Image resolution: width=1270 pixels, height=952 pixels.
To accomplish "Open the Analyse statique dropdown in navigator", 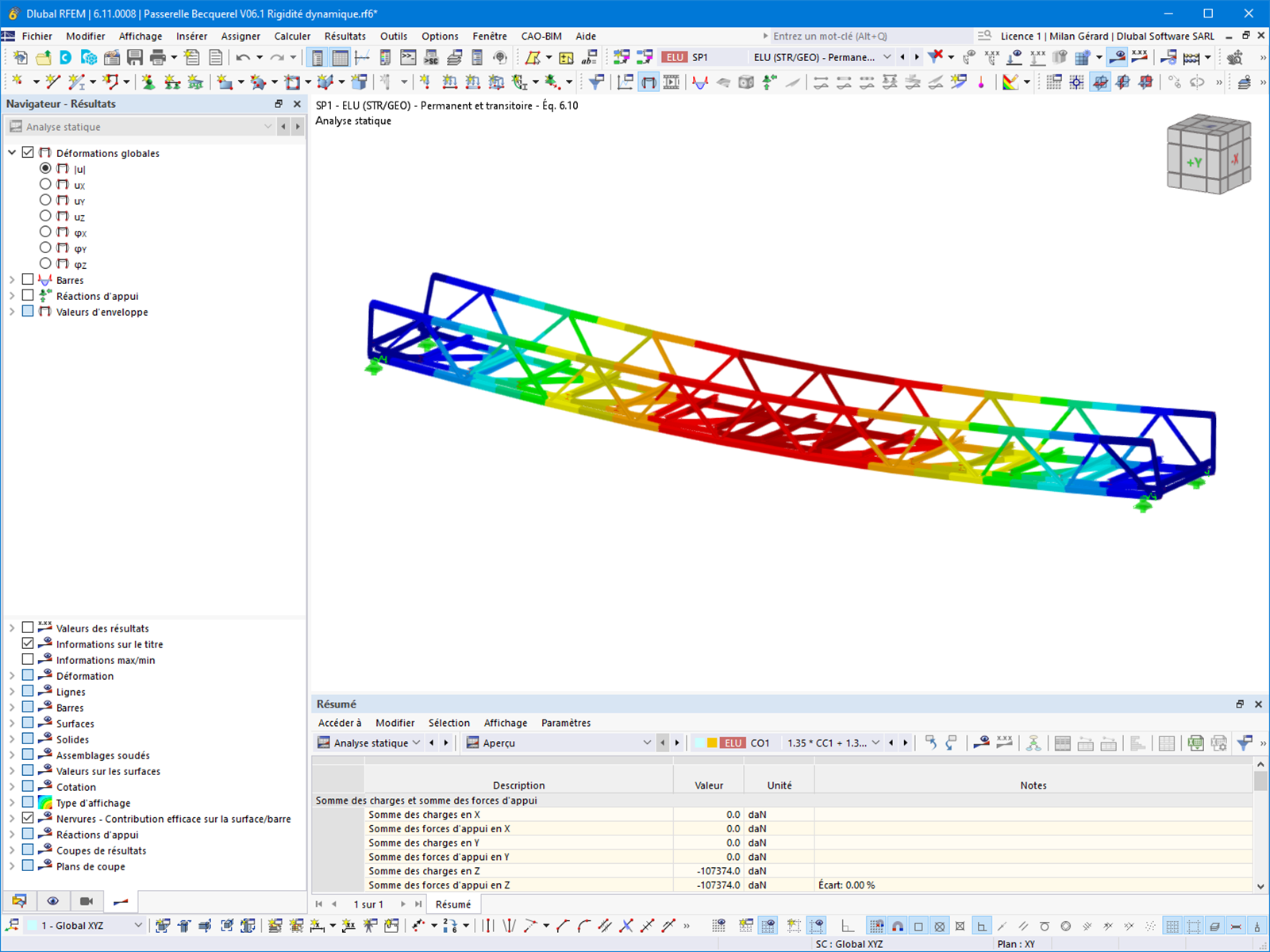I will click(267, 126).
